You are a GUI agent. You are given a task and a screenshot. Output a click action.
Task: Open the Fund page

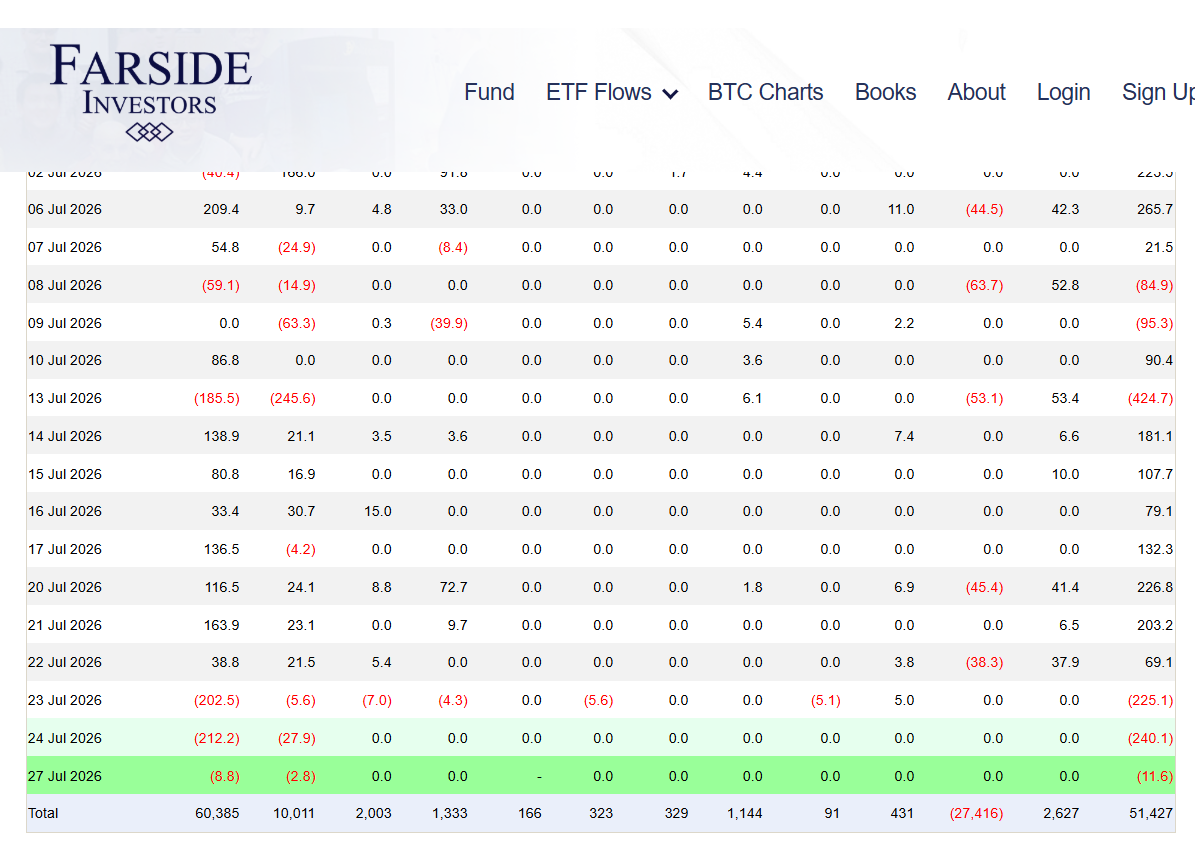coord(489,92)
